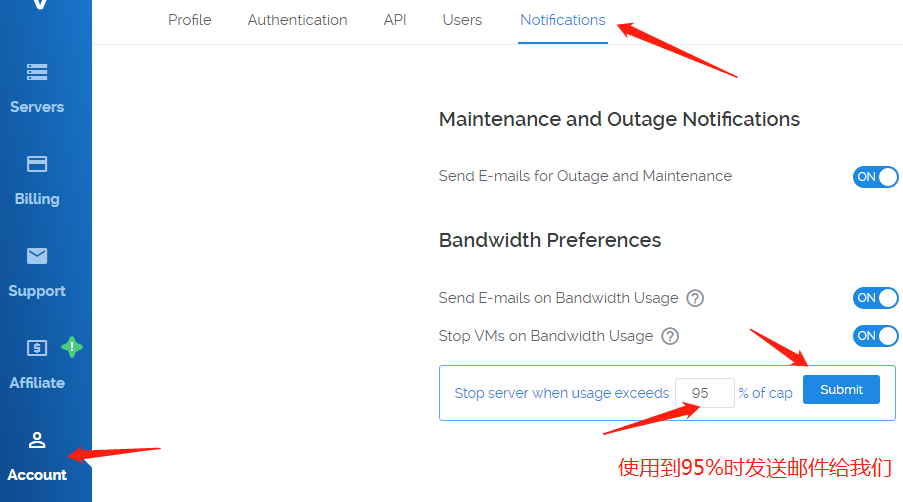
Task: Switch to the Authentication tab
Action: (x=297, y=20)
